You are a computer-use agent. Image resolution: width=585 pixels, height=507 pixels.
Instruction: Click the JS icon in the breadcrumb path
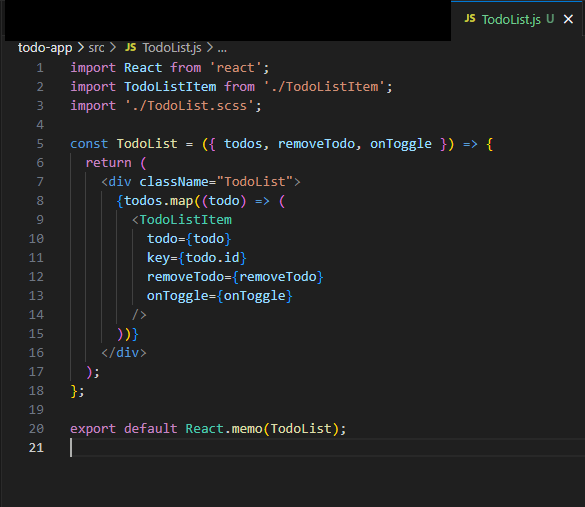(131, 47)
